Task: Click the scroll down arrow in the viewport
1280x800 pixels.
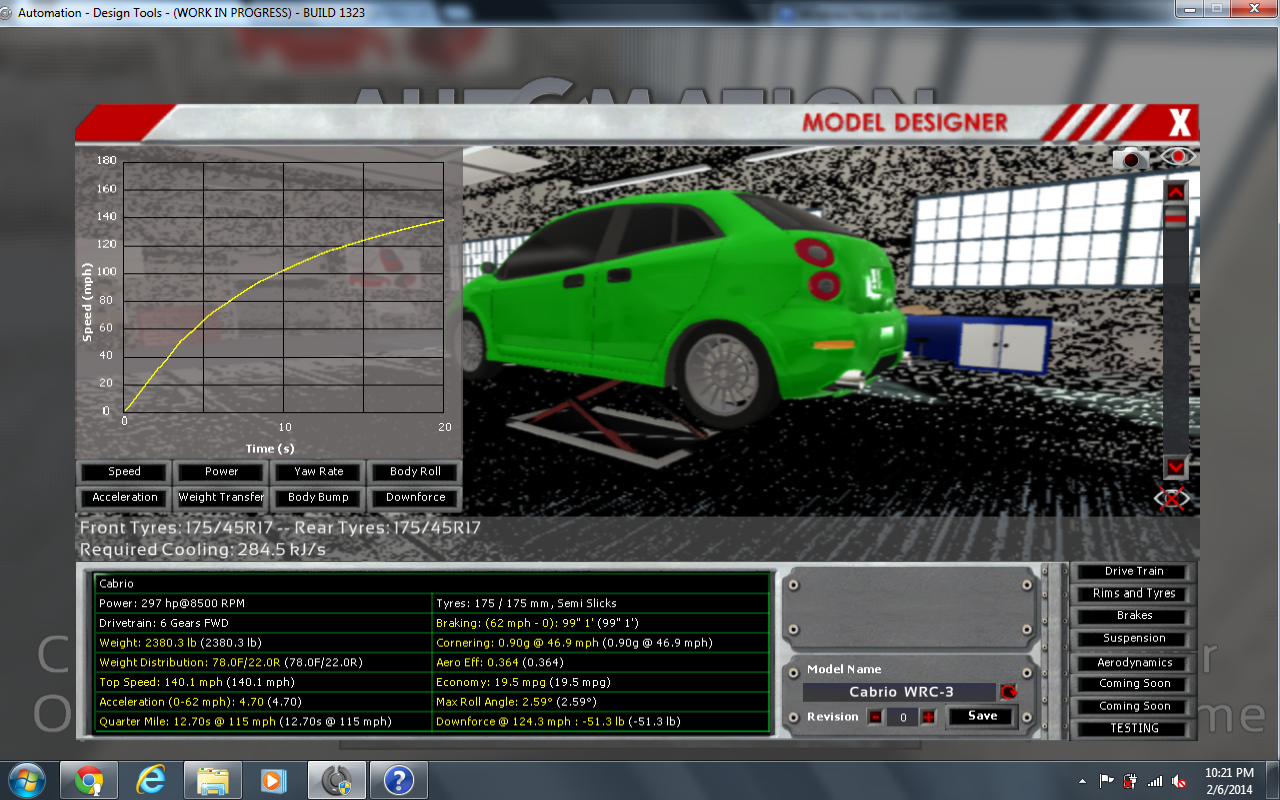Action: coord(1176,467)
